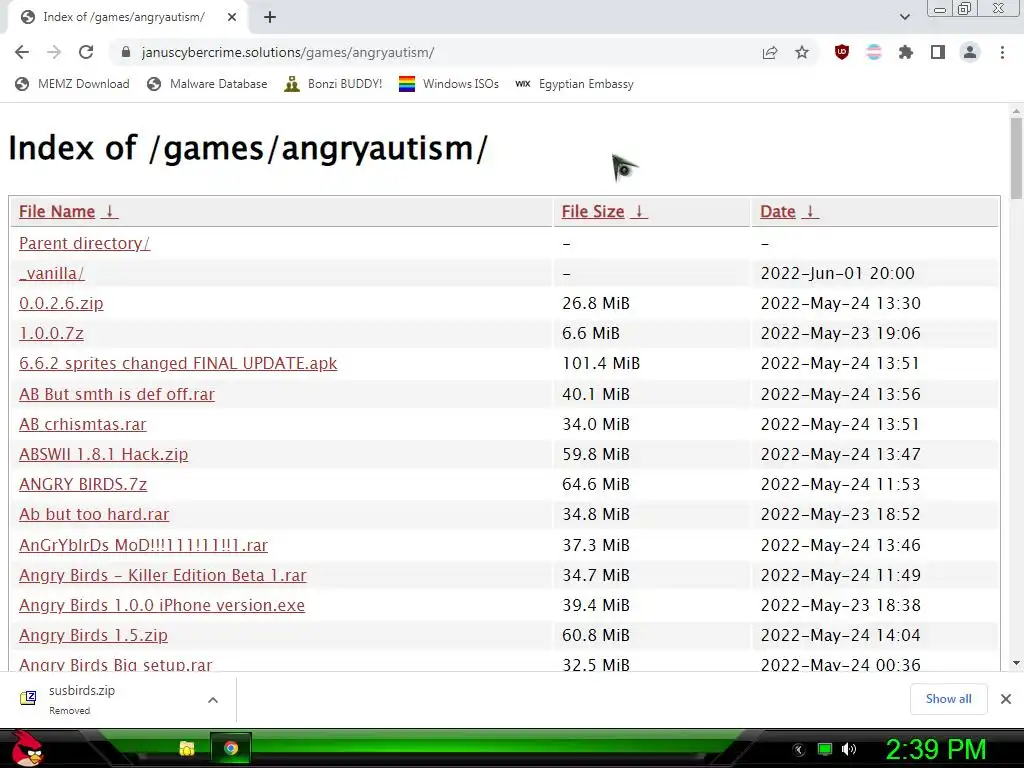Screen dimensions: 1024x768
Task: Sort listing by File Size header
Action: [x=593, y=212]
